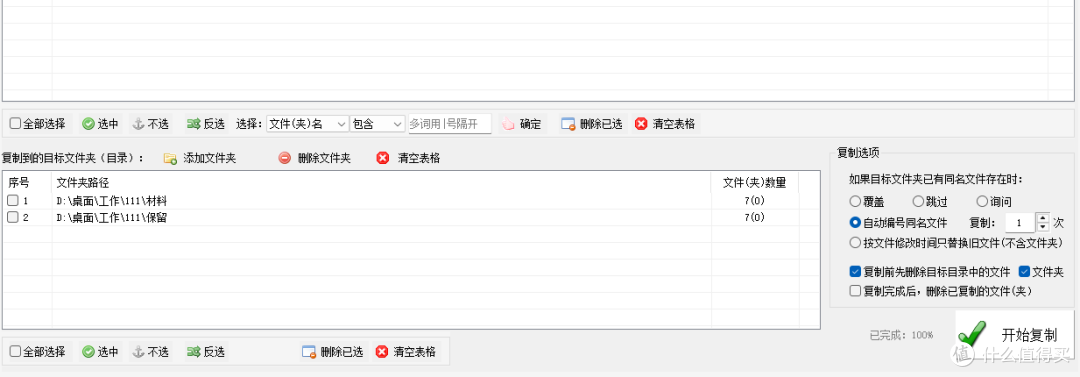Click 删除文件夹 button
The width and height of the screenshot is (1080, 377).
315,159
